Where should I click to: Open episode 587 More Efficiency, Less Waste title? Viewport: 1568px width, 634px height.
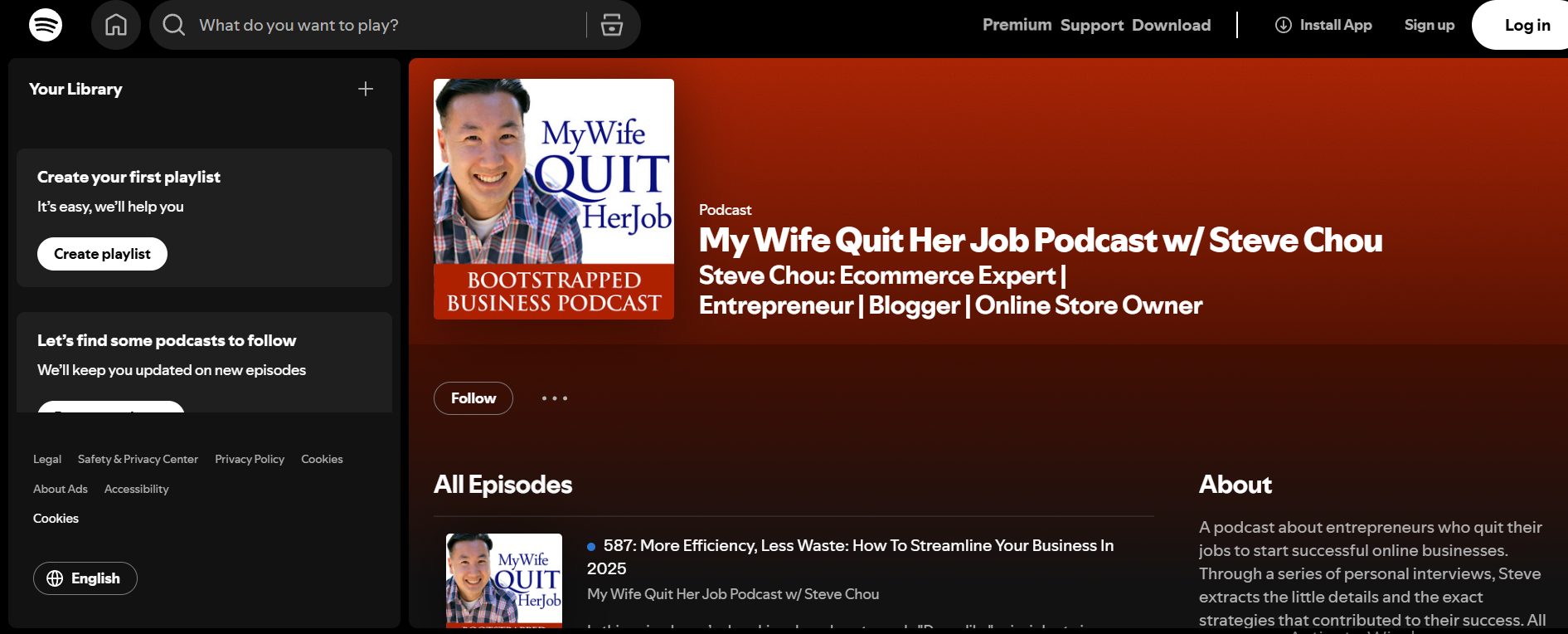pyautogui.click(x=850, y=557)
